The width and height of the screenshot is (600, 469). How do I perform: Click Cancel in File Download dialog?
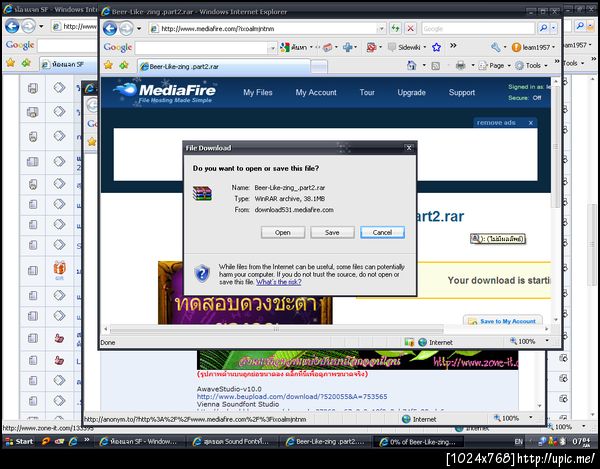[382, 232]
